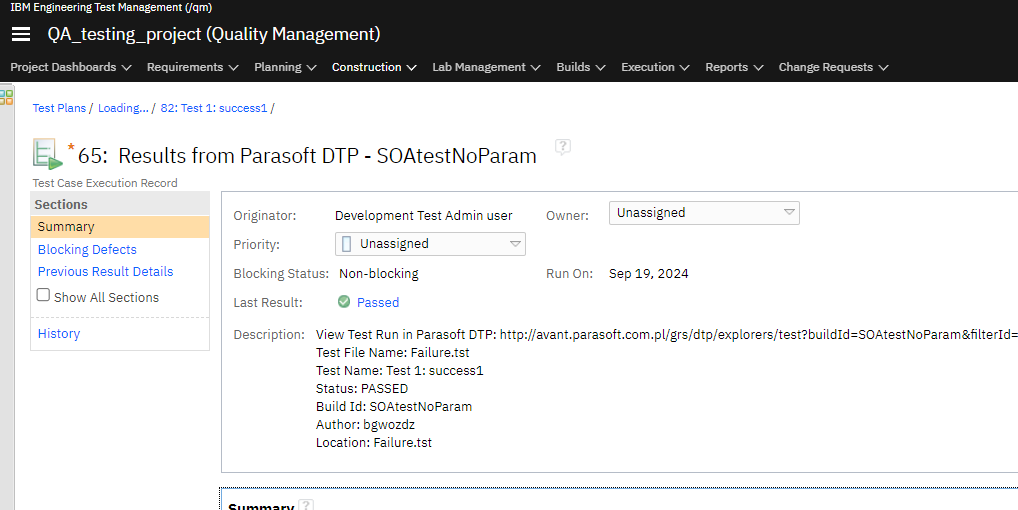Open the Owner dropdown
The height and width of the screenshot is (510, 1018).
point(704,213)
